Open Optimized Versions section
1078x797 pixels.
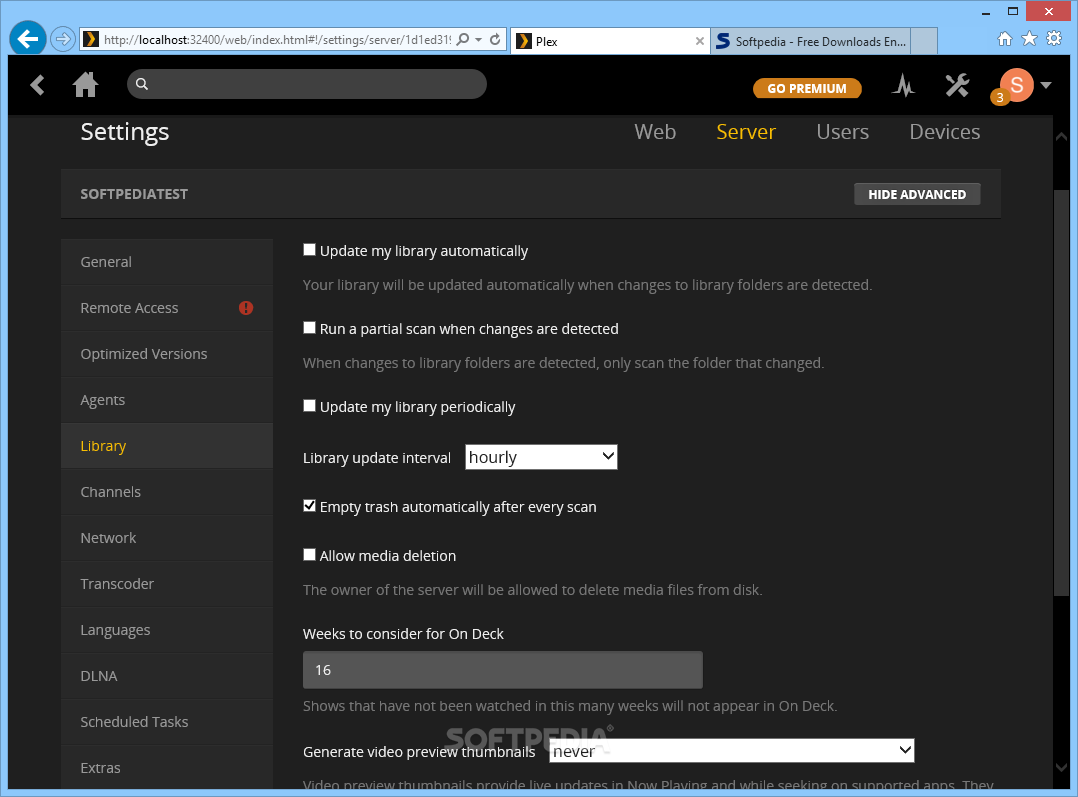(167, 354)
